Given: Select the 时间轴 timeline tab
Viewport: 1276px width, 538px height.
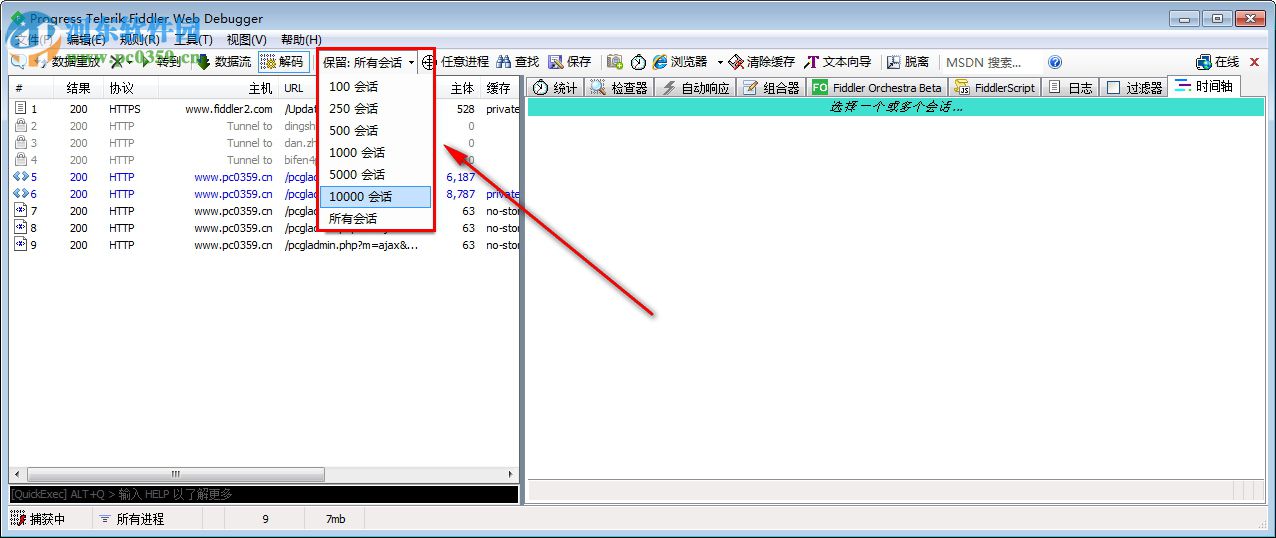Looking at the screenshot, I should 1204,86.
